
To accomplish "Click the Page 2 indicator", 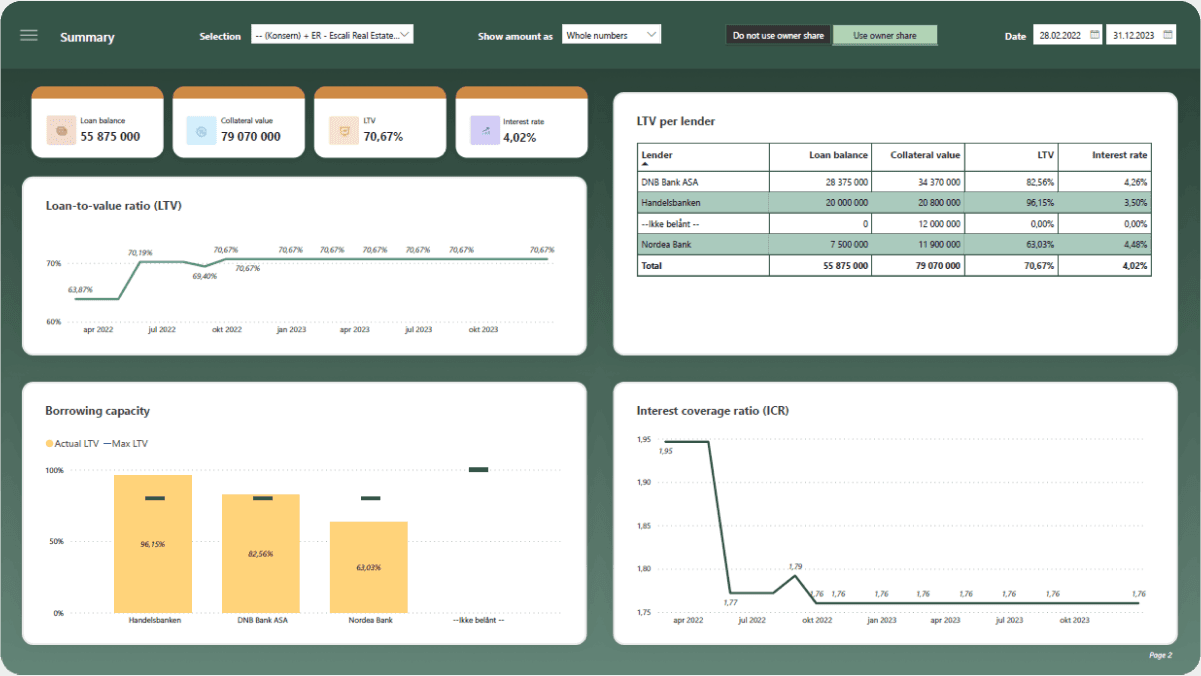I will pos(1160,655).
